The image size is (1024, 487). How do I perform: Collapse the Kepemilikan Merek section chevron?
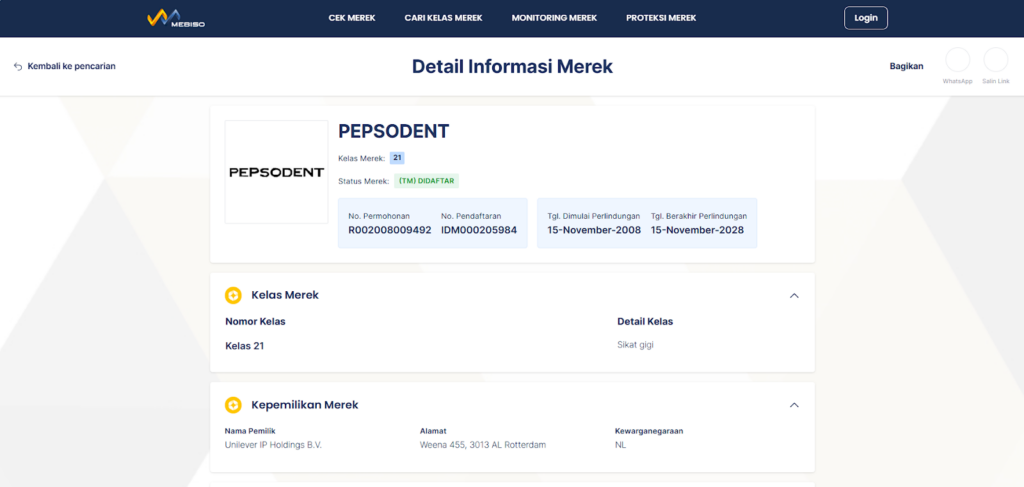point(794,405)
